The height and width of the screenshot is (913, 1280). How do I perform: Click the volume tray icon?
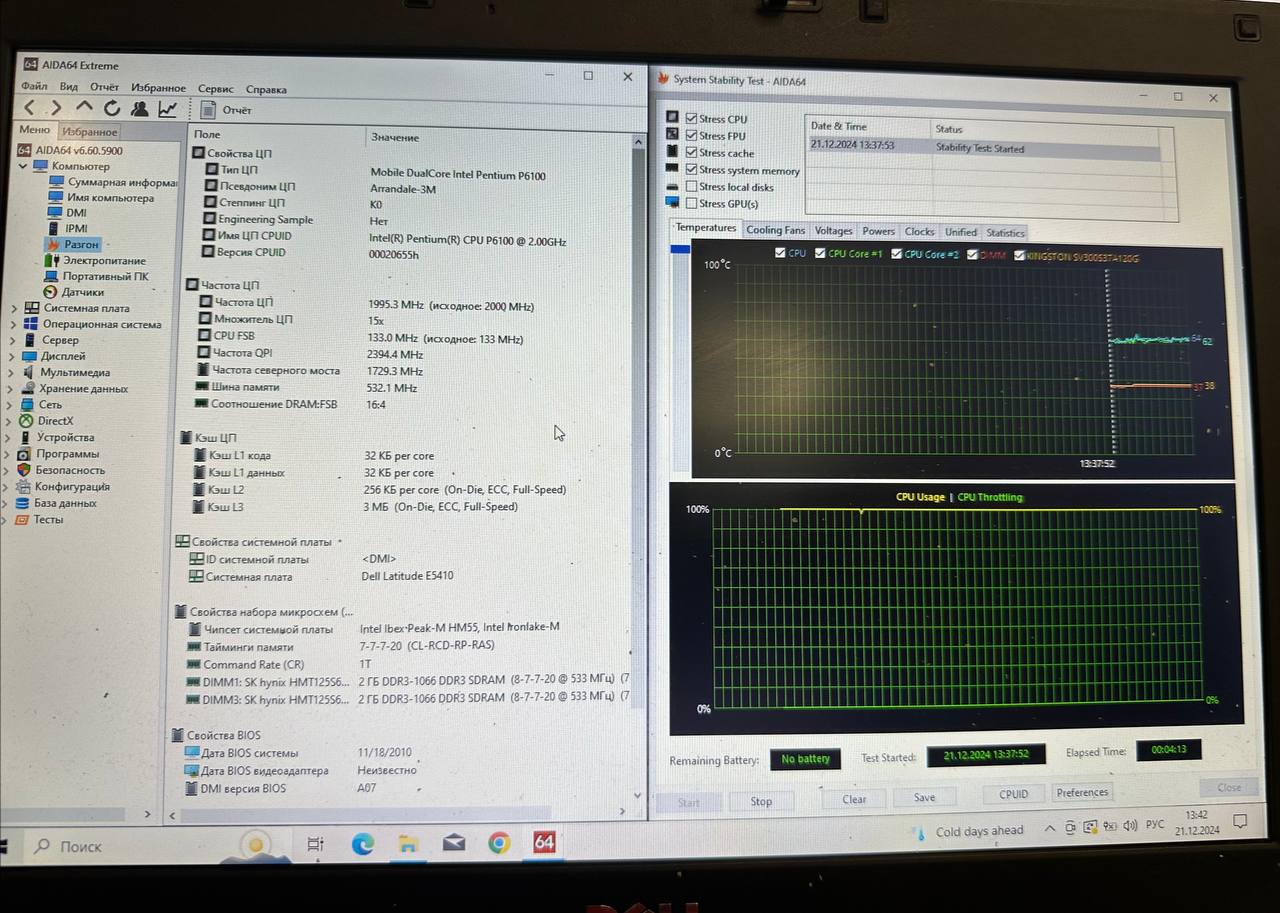point(1130,827)
